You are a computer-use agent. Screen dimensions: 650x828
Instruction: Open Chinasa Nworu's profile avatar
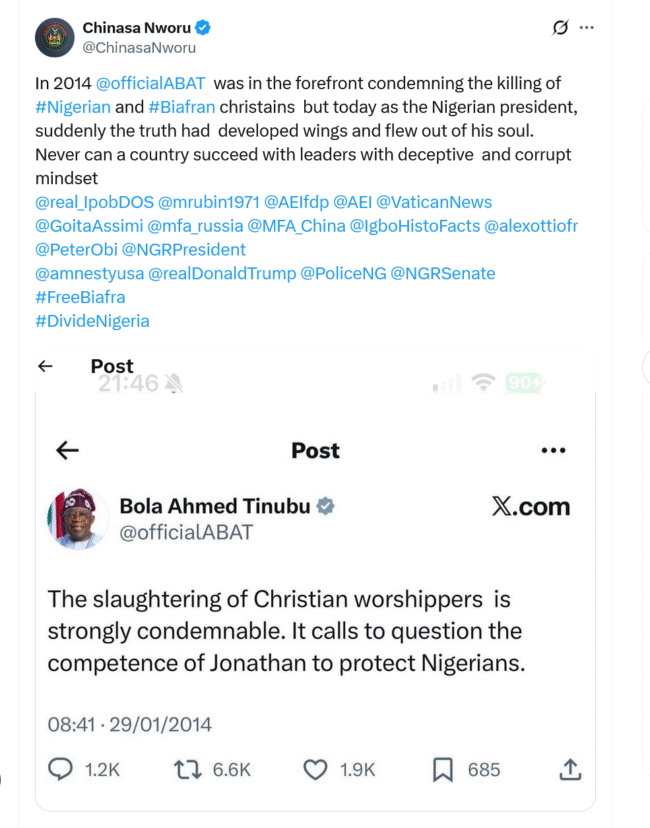point(55,37)
